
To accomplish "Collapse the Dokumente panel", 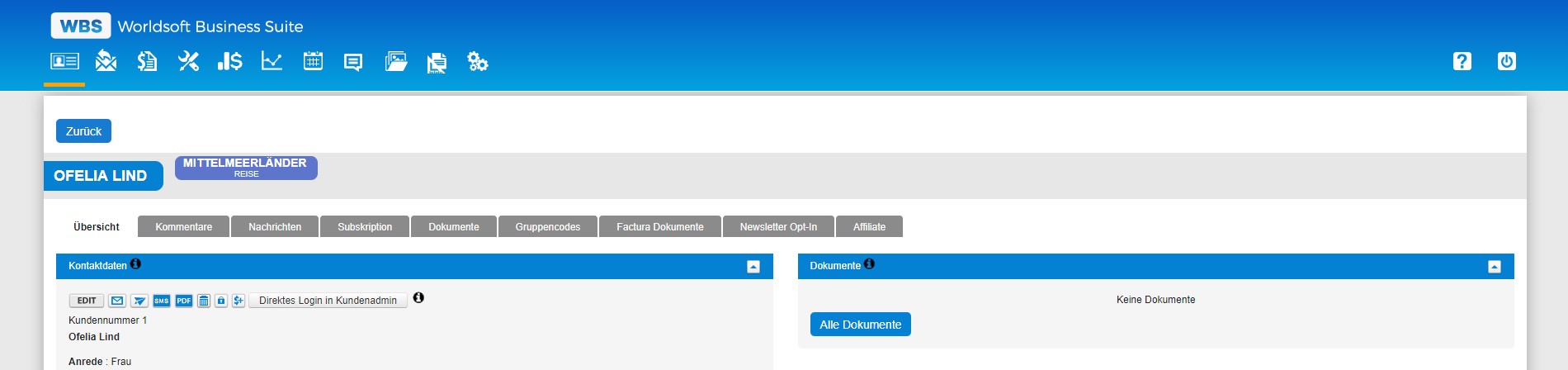I will (1494, 267).
